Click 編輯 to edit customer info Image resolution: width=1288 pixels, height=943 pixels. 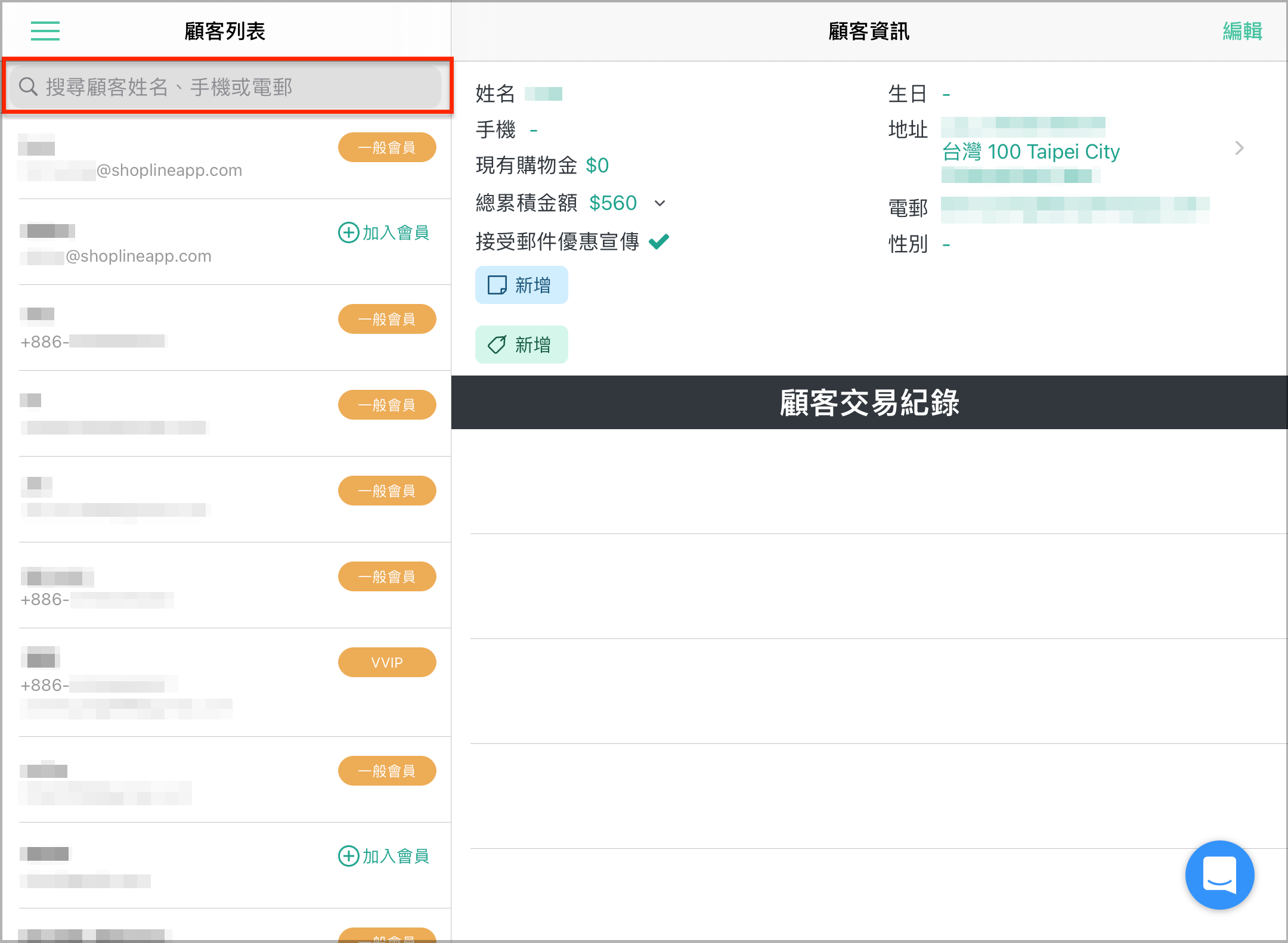pyautogui.click(x=1243, y=31)
